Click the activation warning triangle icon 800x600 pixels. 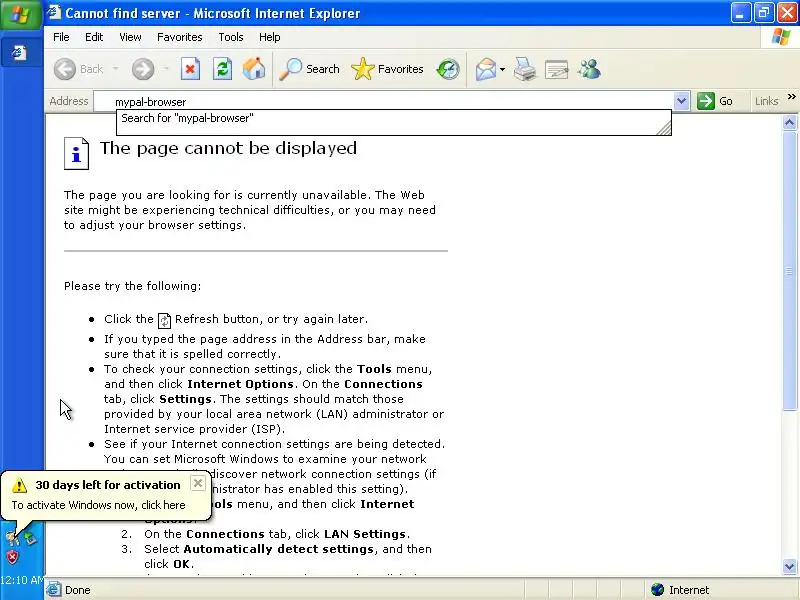pyautogui.click(x=19, y=485)
